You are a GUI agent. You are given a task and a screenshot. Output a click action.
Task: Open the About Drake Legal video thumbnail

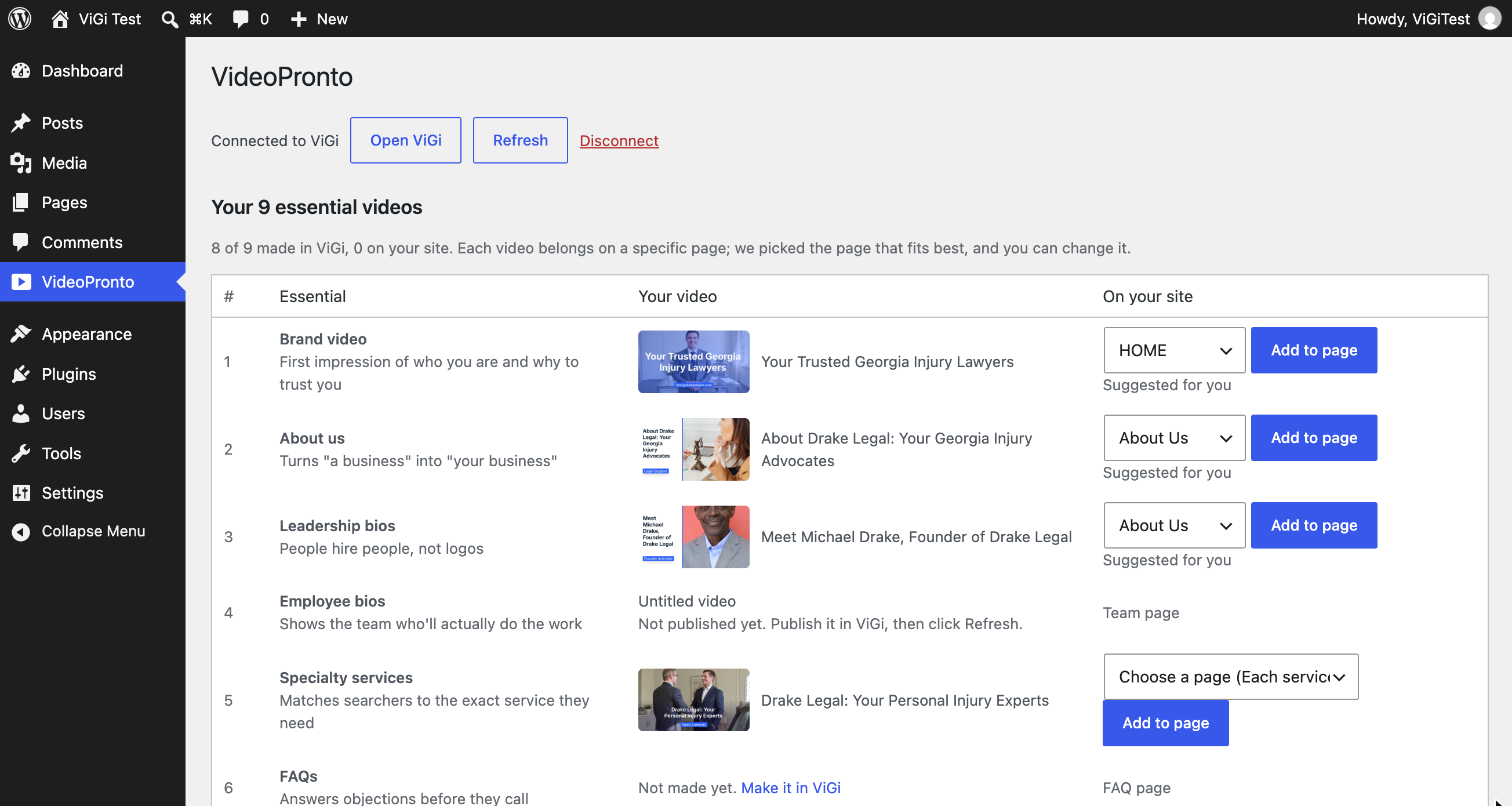click(694, 450)
